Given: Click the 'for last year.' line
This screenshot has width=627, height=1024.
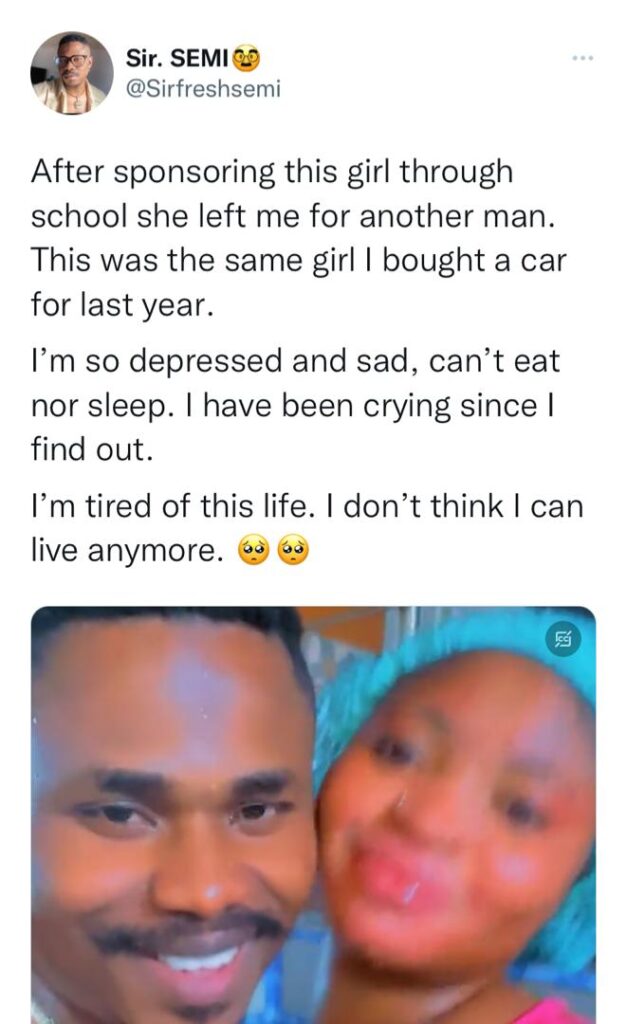Looking at the screenshot, I should (x=122, y=305).
